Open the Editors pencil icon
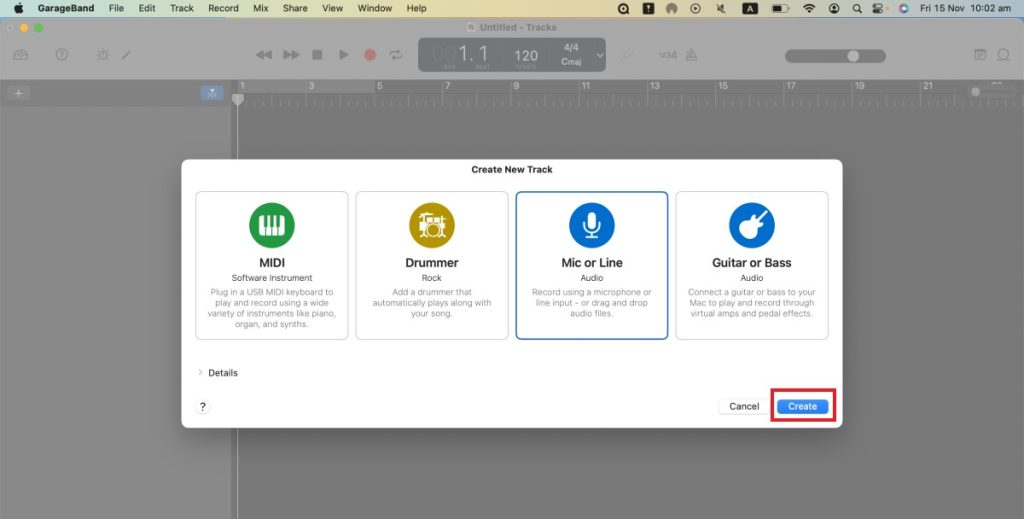Viewport: 1024px width, 519px height. click(x=126, y=55)
